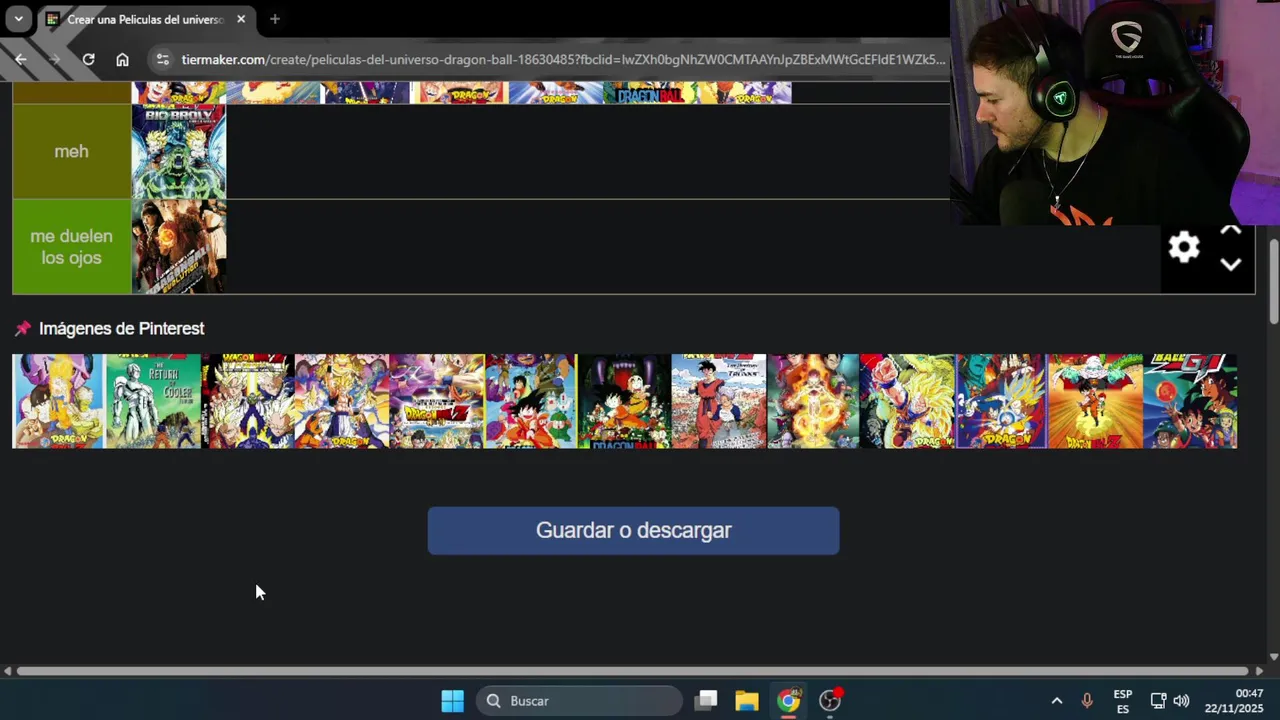Select the kid Goku blue-background poster

pos(530,401)
